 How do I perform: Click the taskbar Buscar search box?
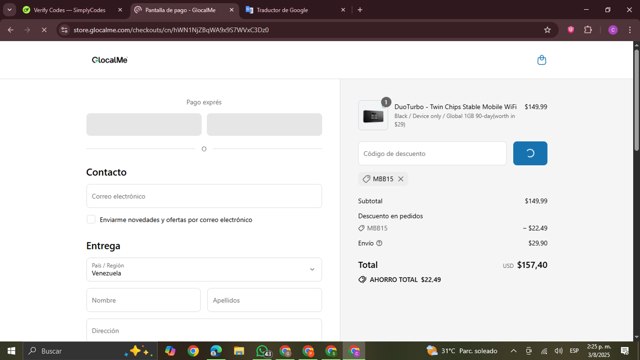(90, 351)
